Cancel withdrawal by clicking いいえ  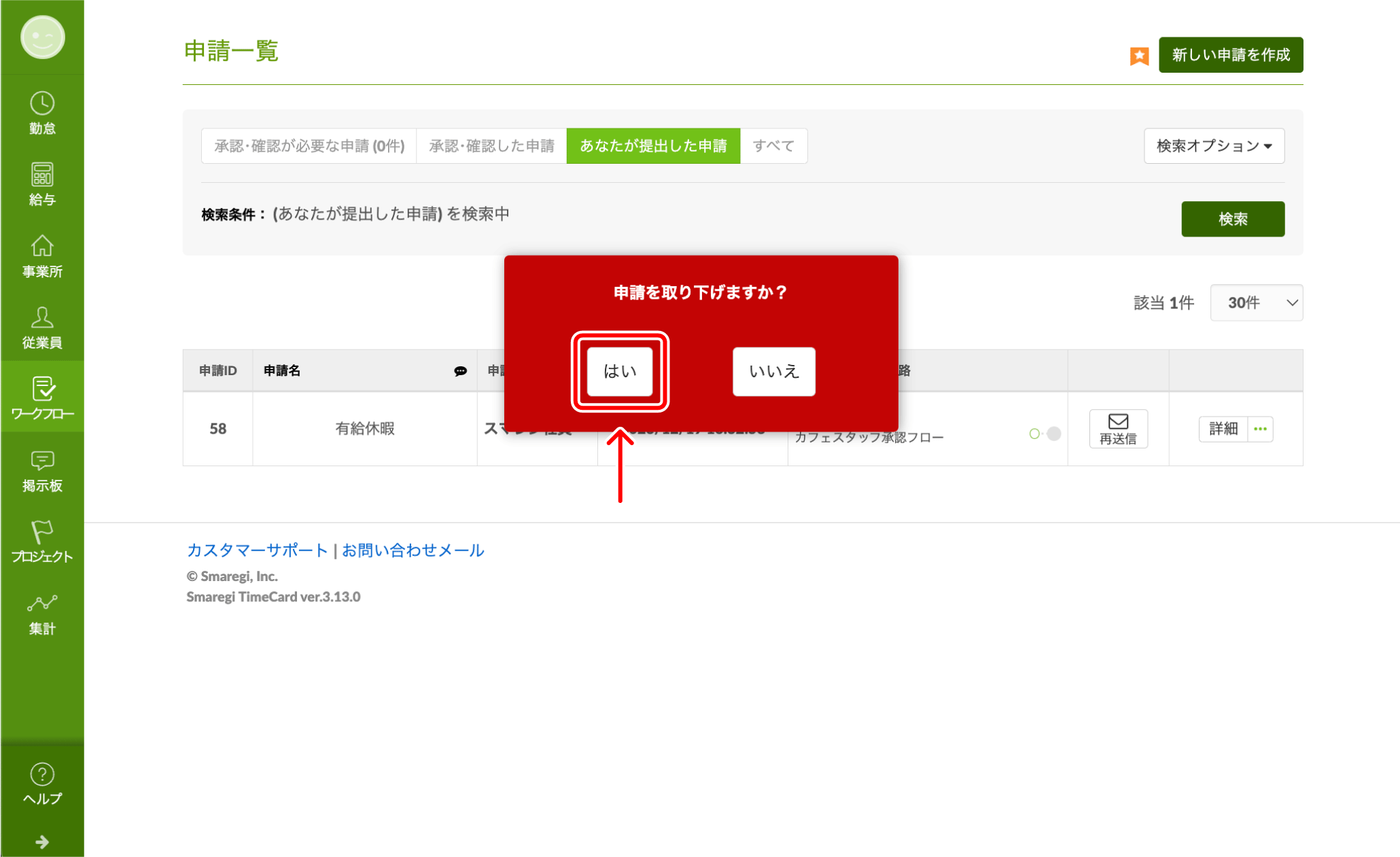773,372
